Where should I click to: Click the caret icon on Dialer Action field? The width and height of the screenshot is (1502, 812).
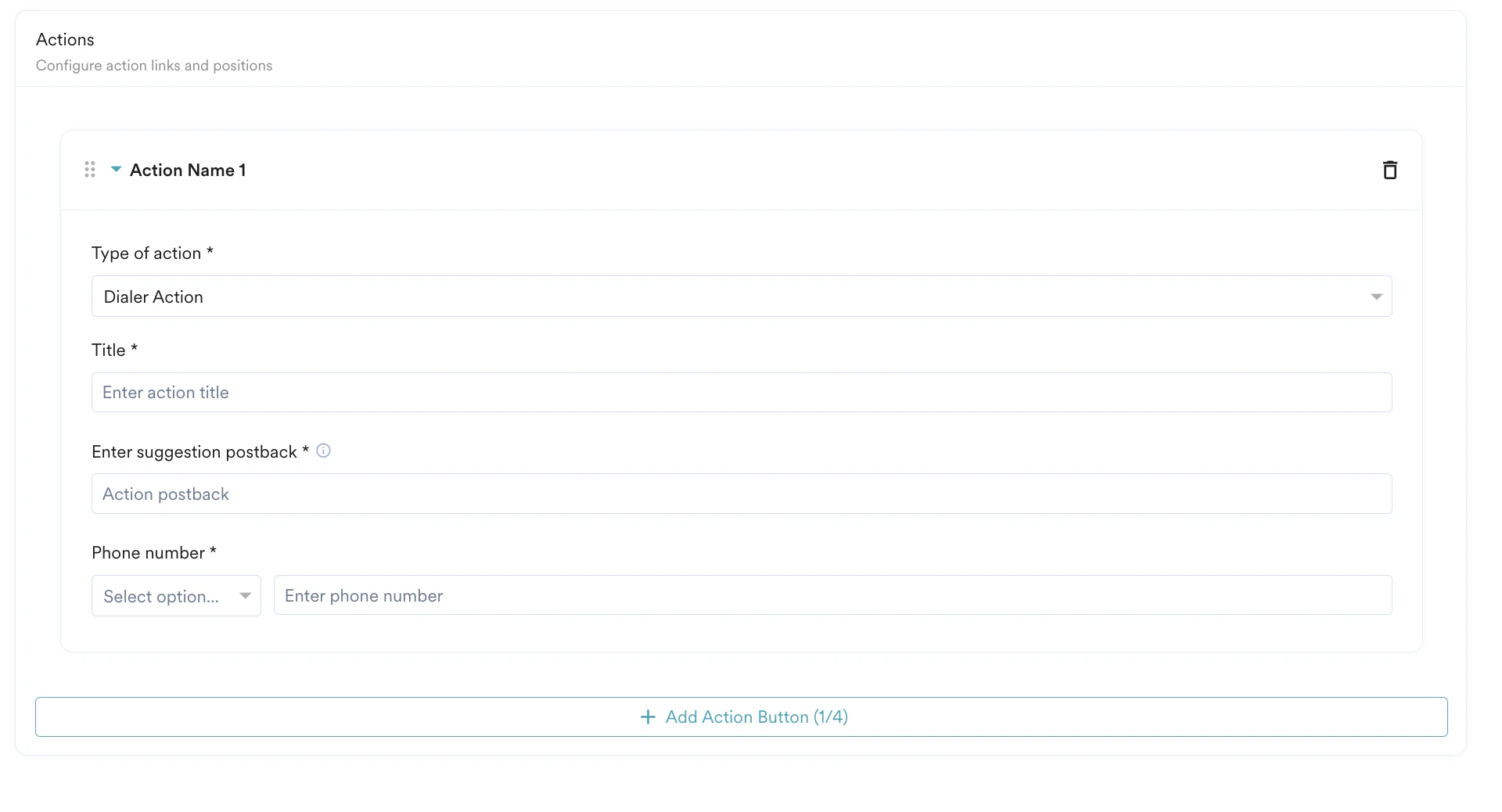point(1376,296)
